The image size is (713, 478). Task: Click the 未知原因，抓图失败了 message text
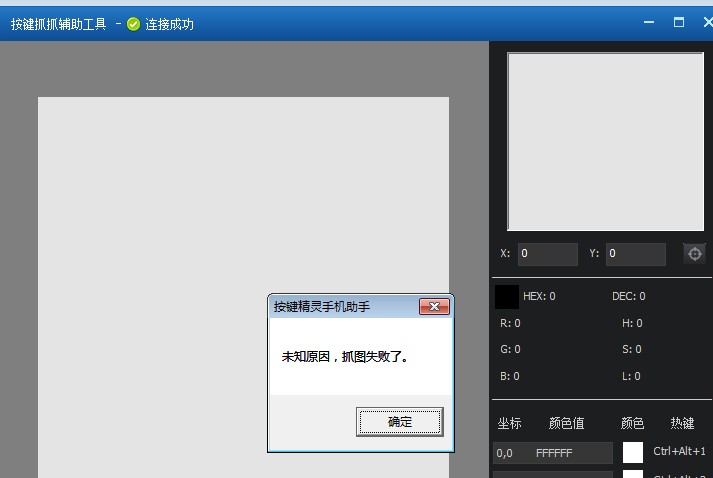[x=345, y=356]
